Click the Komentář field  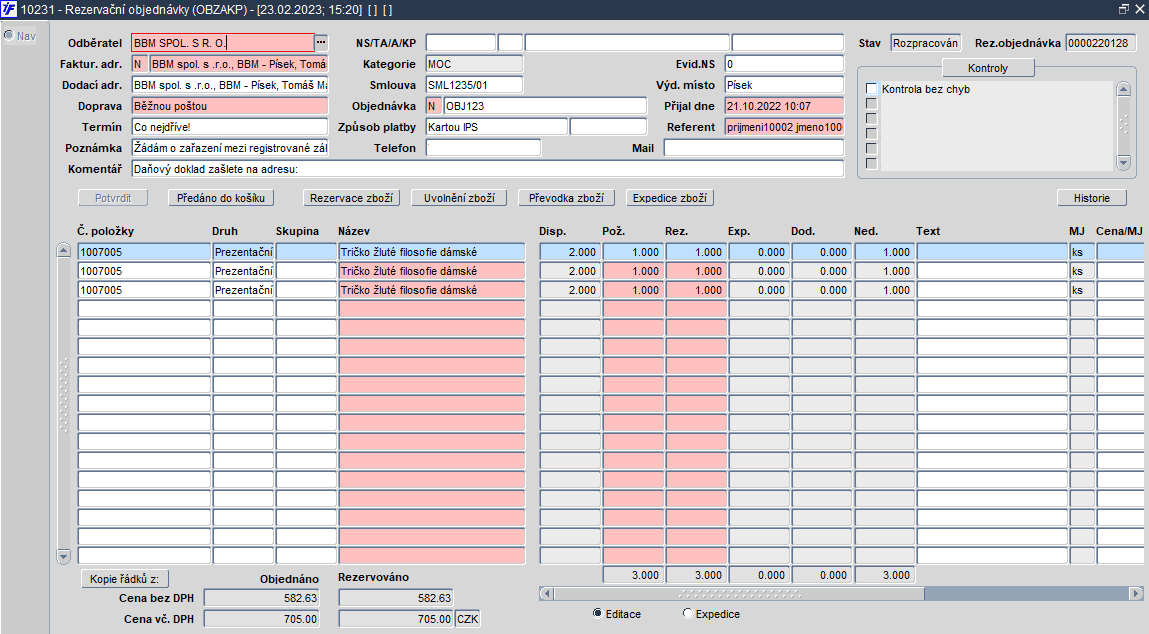pyautogui.click(x=488, y=169)
